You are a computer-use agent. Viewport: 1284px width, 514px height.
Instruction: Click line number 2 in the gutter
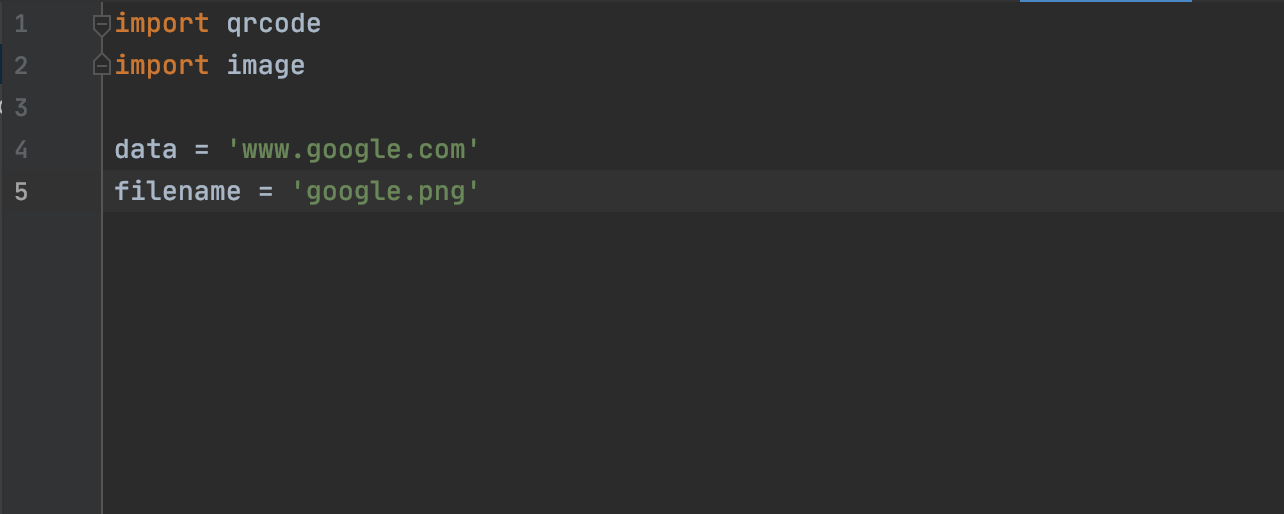coord(21,66)
